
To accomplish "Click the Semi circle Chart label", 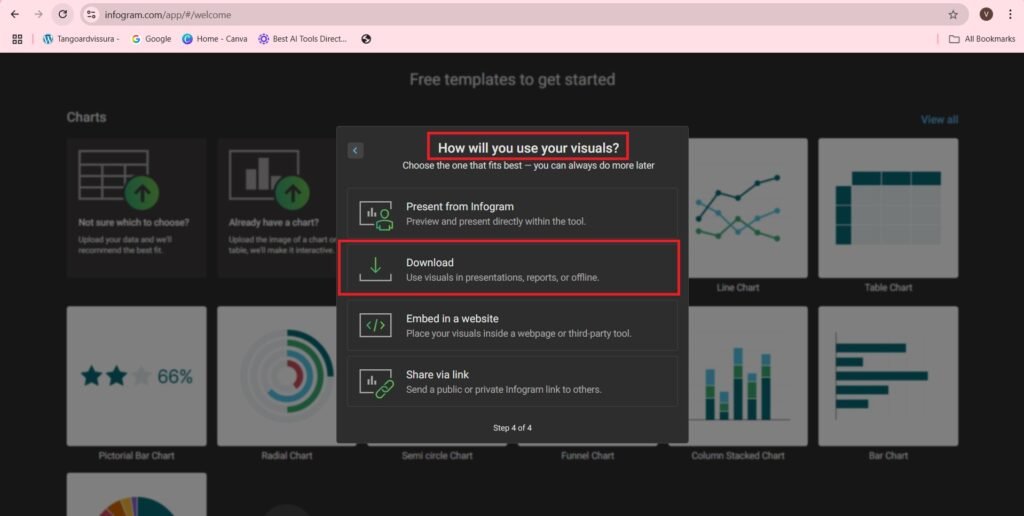I will click(x=437, y=455).
